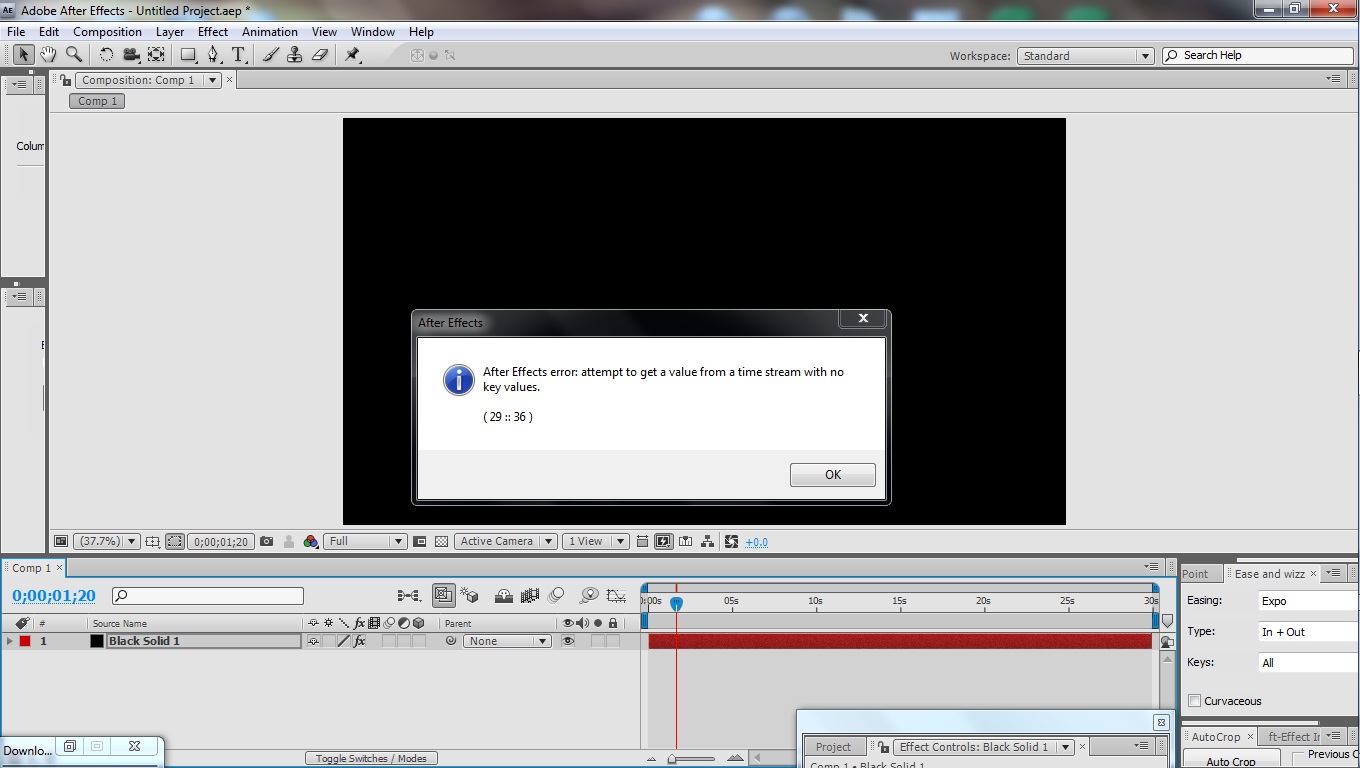Click the Comp 1 breadcrumb button in viewer
The height and width of the screenshot is (768, 1360).
(97, 101)
